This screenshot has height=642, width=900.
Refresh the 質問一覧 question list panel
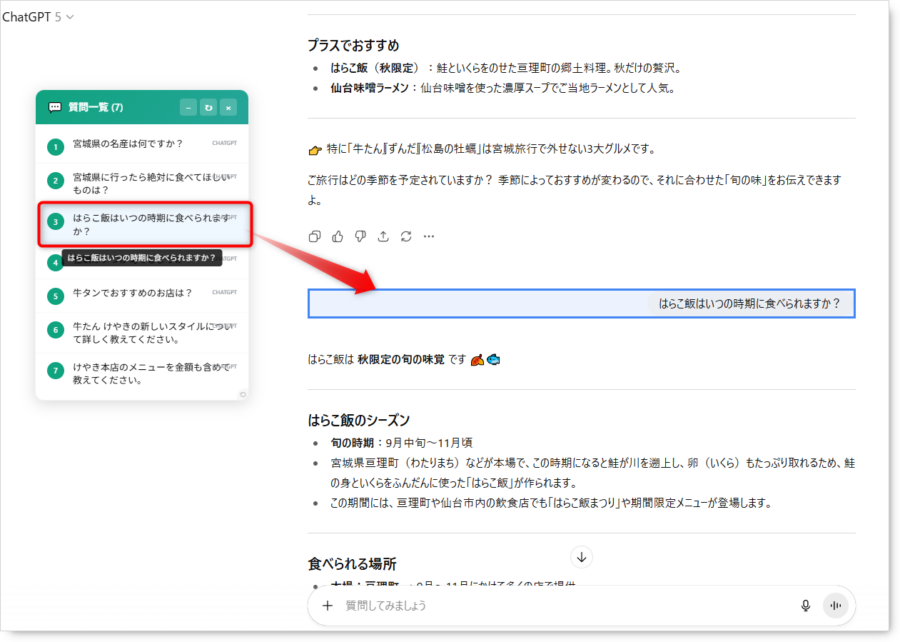click(x=208, y=107)
